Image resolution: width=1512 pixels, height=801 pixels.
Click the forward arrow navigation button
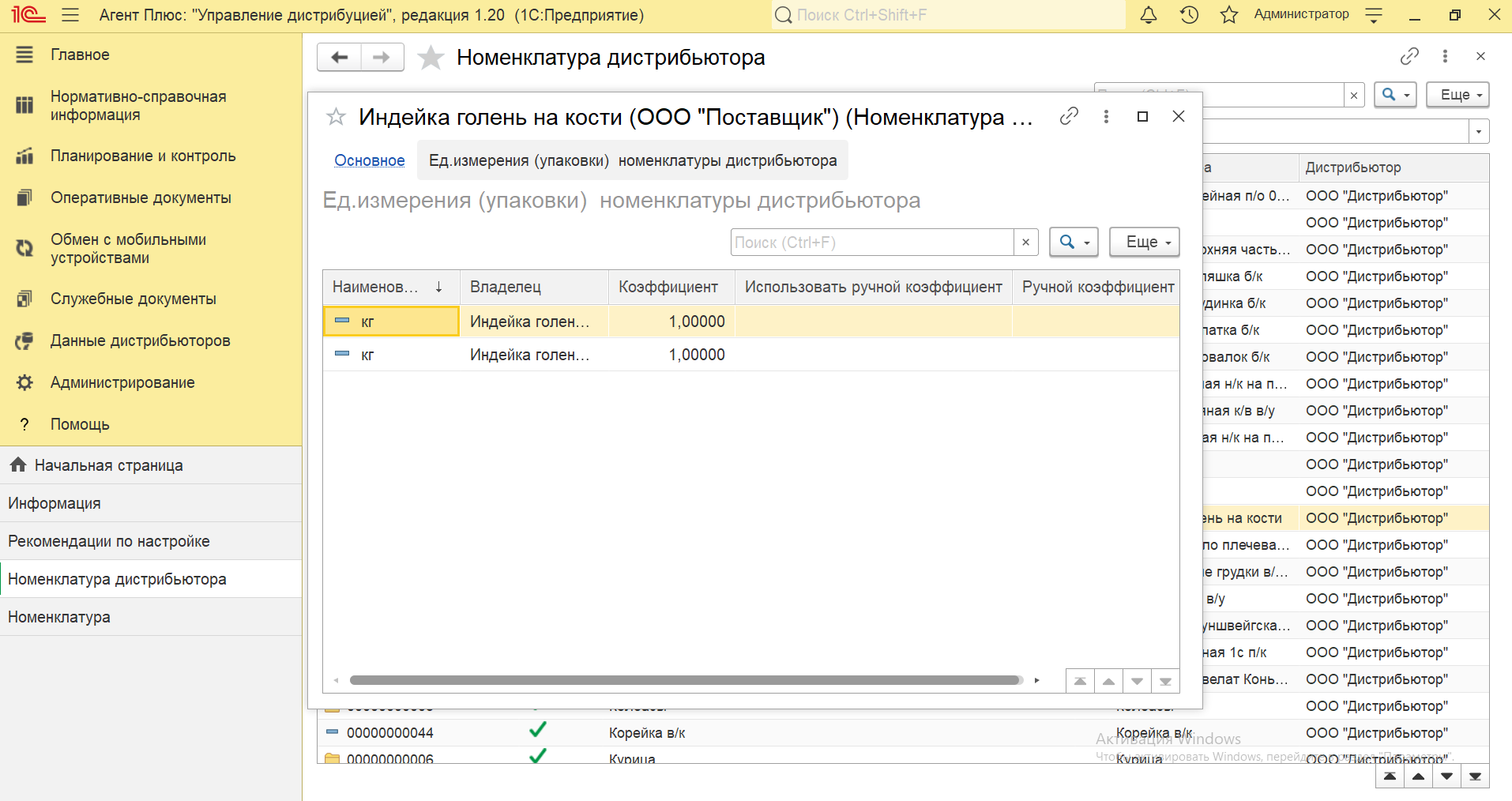382,57
